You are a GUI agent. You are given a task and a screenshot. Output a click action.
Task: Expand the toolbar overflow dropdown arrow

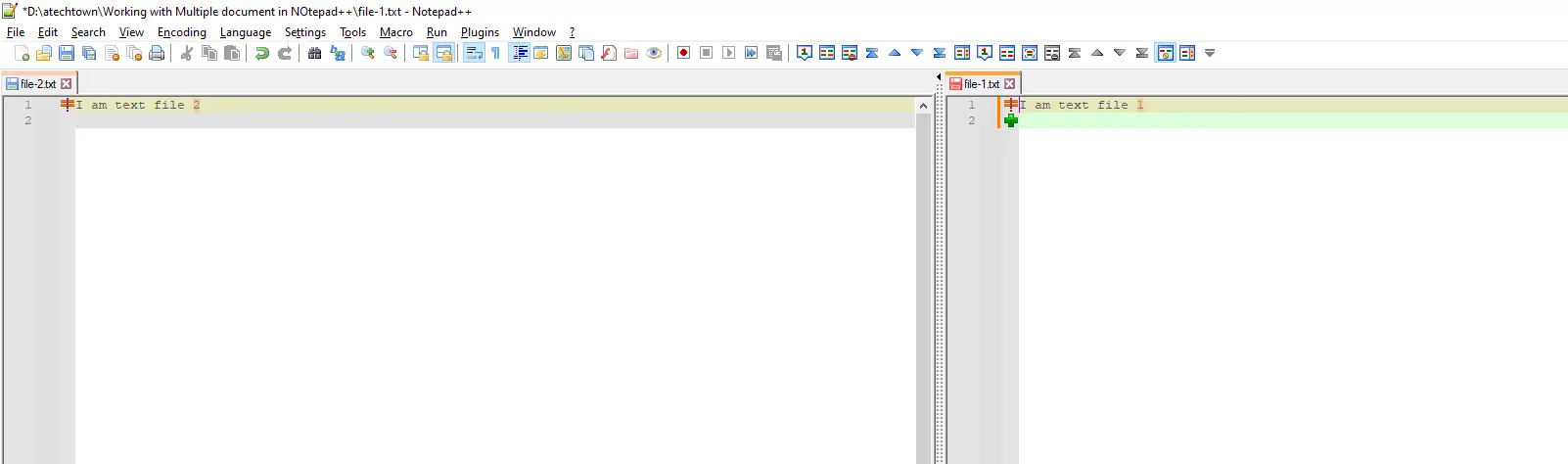click(1210, 53)
